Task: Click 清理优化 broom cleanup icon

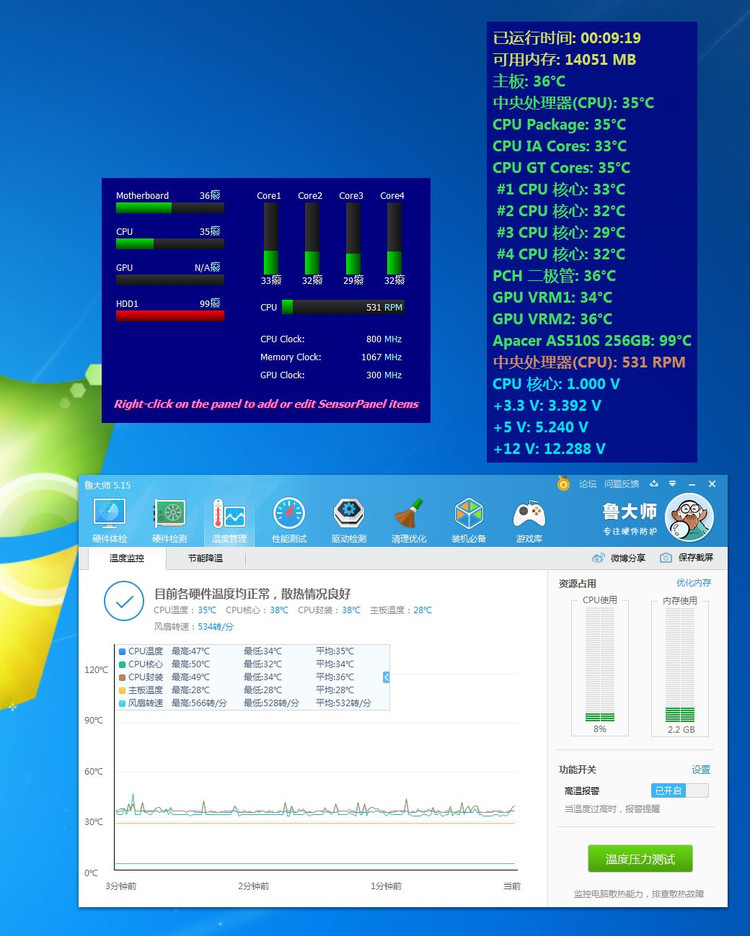Action: (409, 519)
